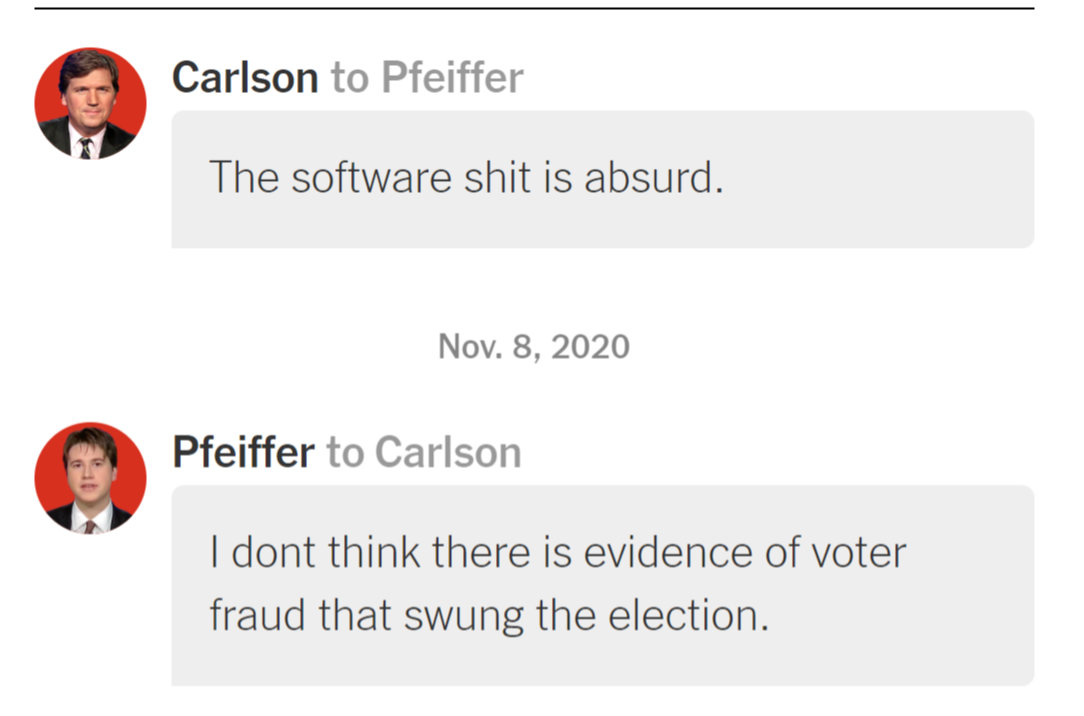The height and width of the screenshot is (716, 1084).
Task: Click the bold sender name "Carlson"
Action: pyautogui.click(x=245, y=77)
